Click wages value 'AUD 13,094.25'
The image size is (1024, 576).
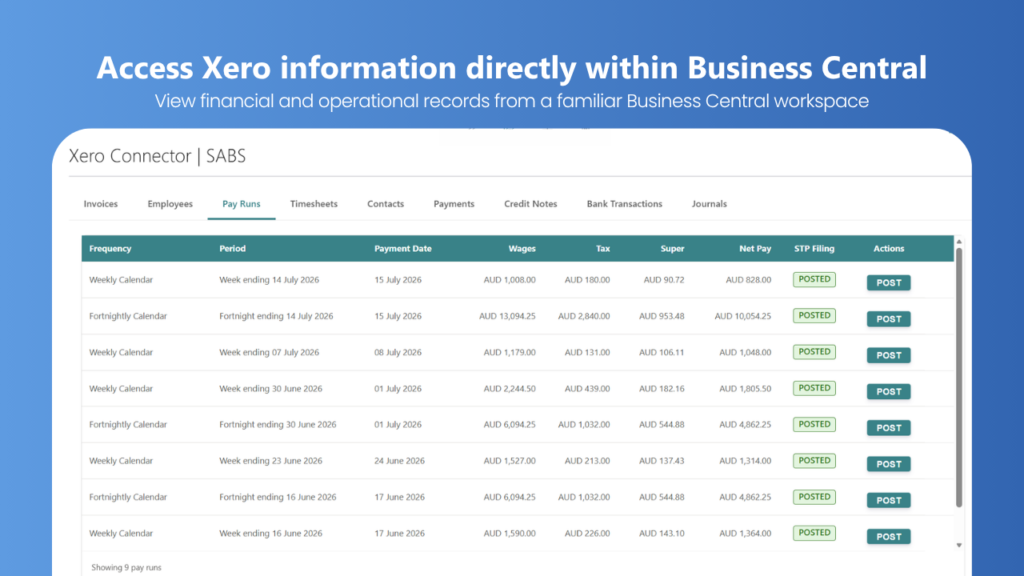507,316
